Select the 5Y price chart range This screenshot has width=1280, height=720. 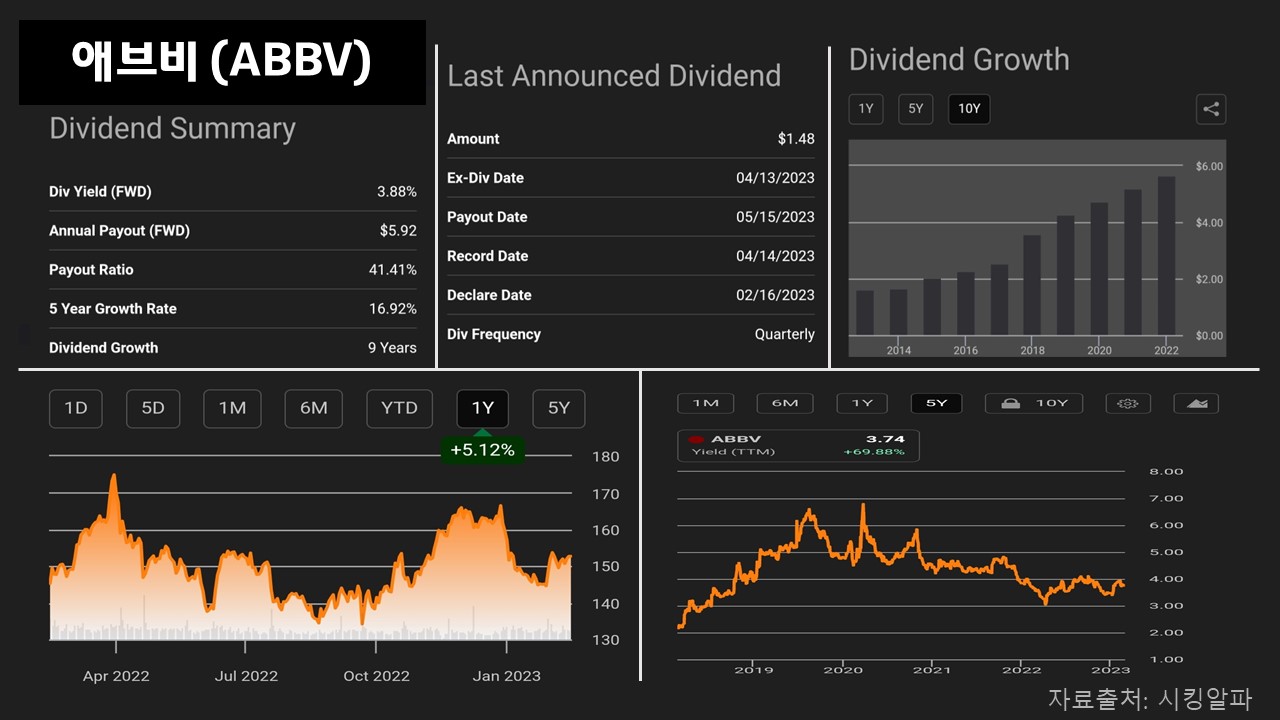pos(558,408)
